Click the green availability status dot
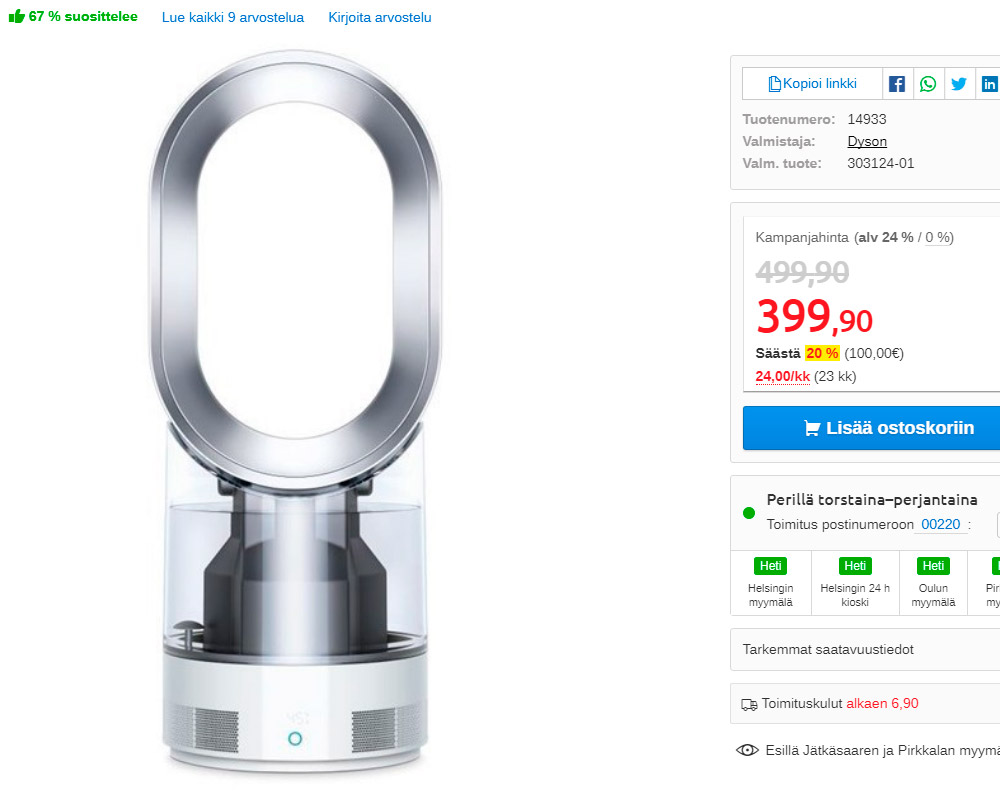This screenshot has height=800, width=1000. tap(749, 513)
